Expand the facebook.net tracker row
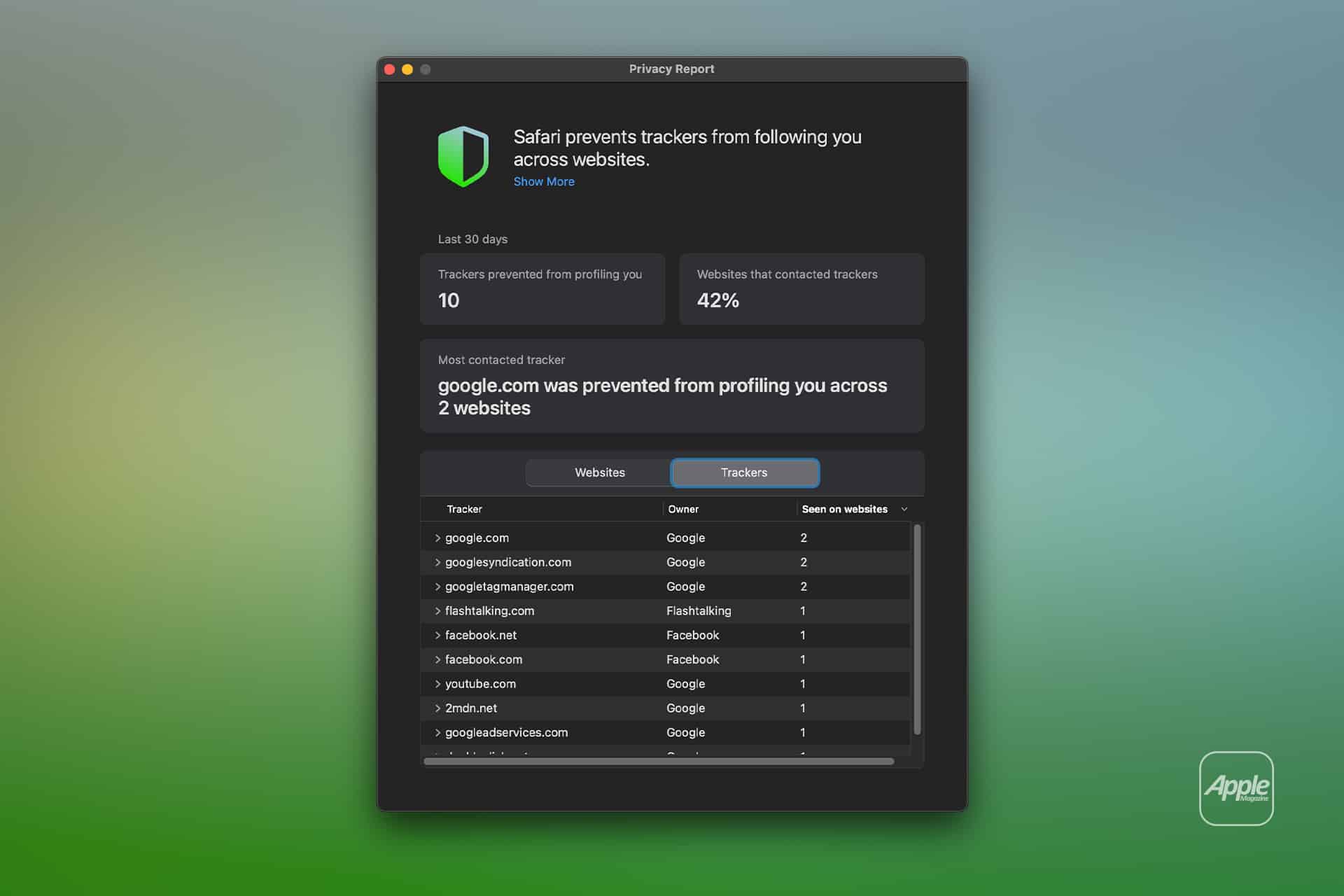The width and height of the screenshot is (1344, 896). 437,635
